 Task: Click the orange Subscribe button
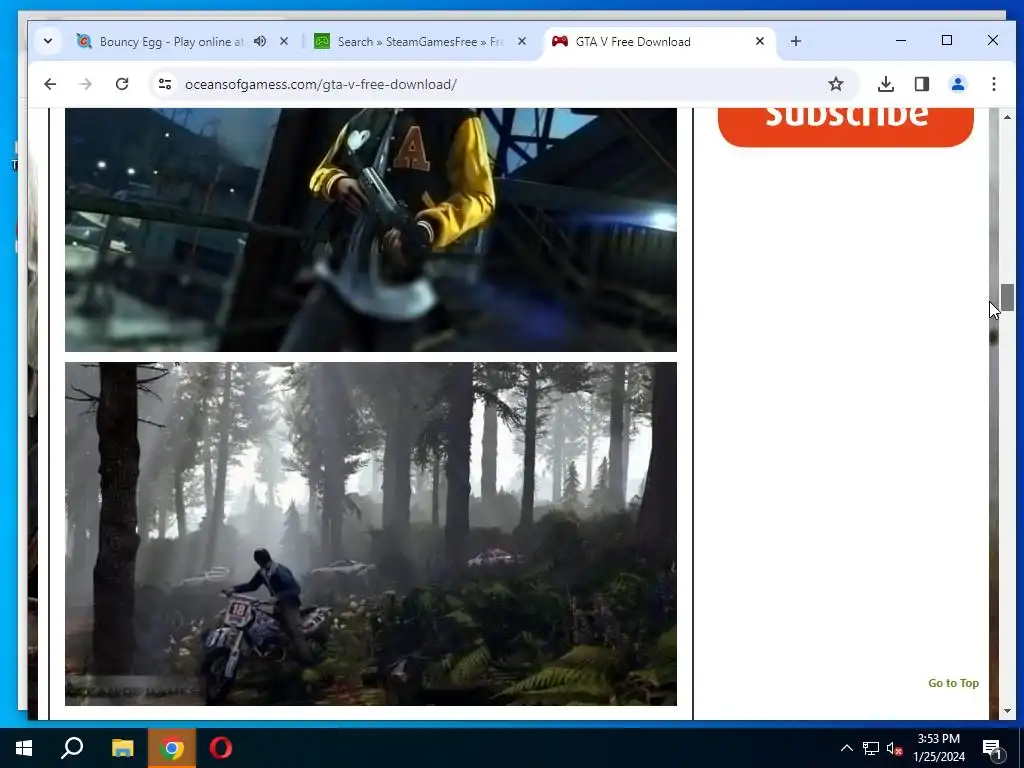click(x=846, y=127)
